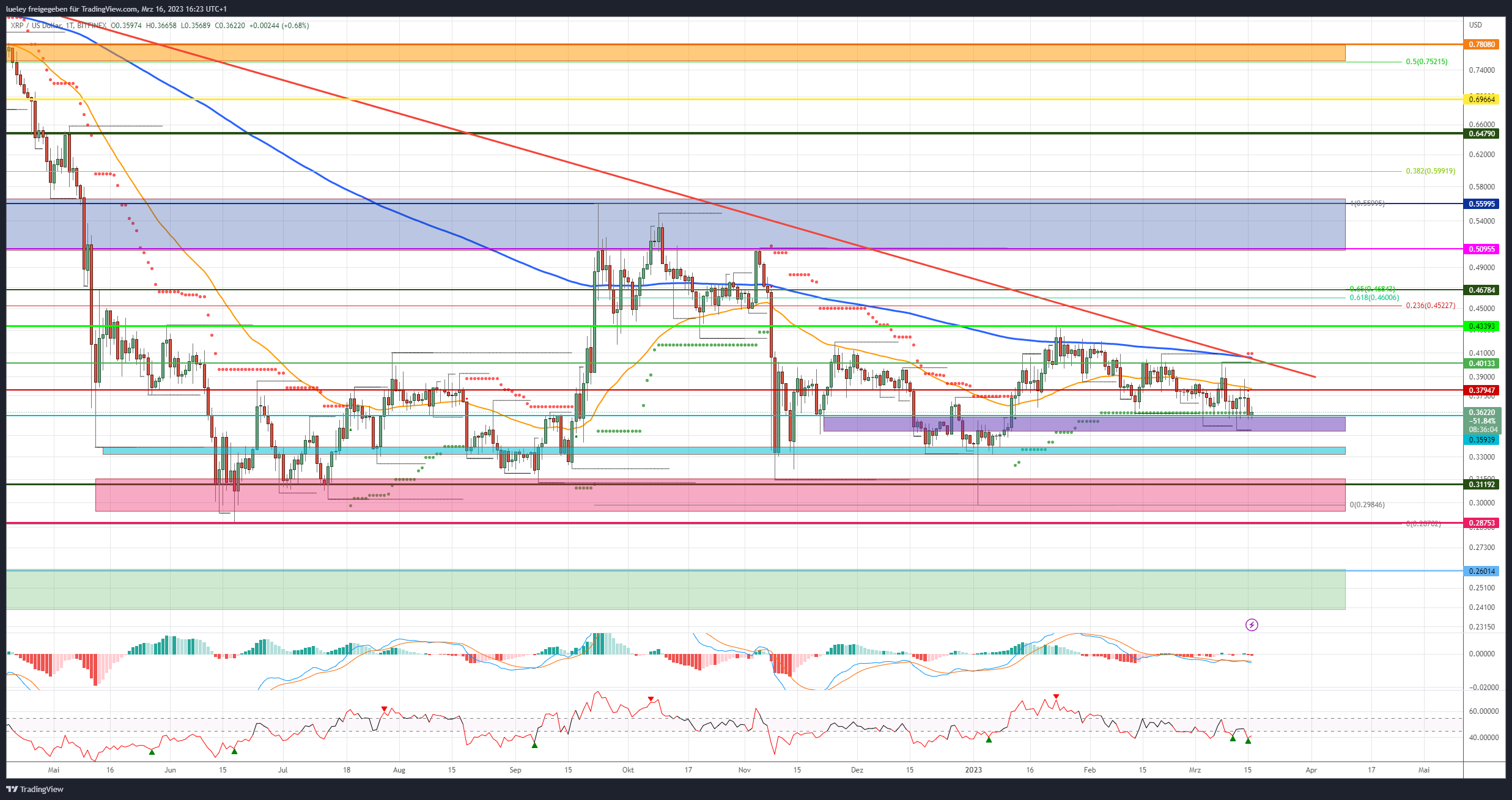Screen dimensions: 1512x800
Task: Click the blue 0.55995 price label
Action: coord(1481,204)
